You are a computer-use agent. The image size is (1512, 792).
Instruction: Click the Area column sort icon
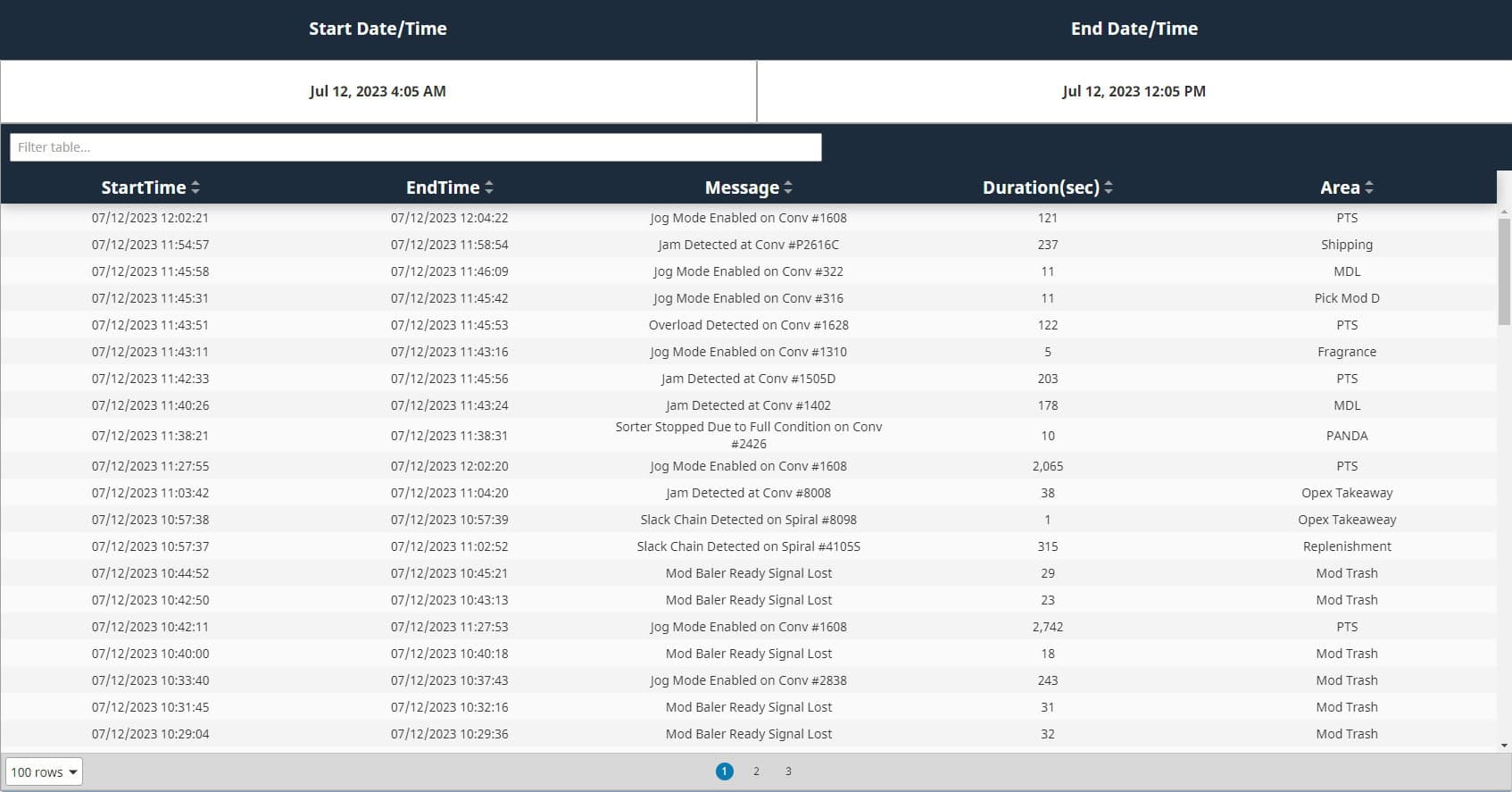pyautogui.click(x=1369, y=188)
